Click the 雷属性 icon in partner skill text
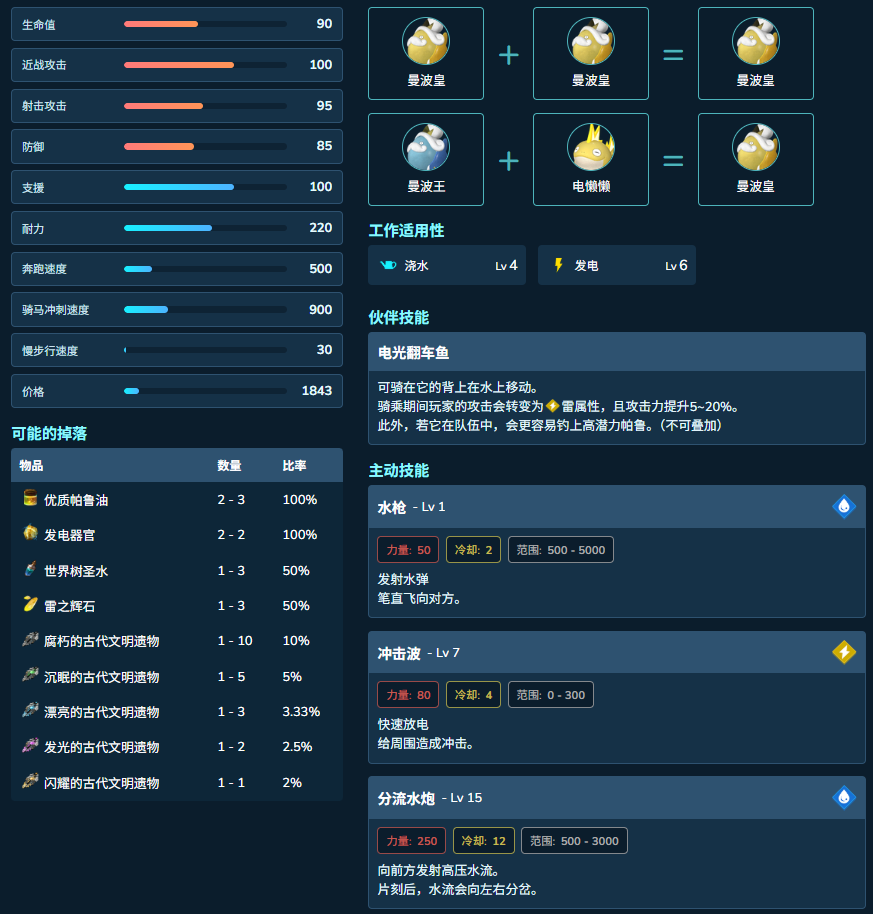The image size is (873, 914). click(552, 406)
